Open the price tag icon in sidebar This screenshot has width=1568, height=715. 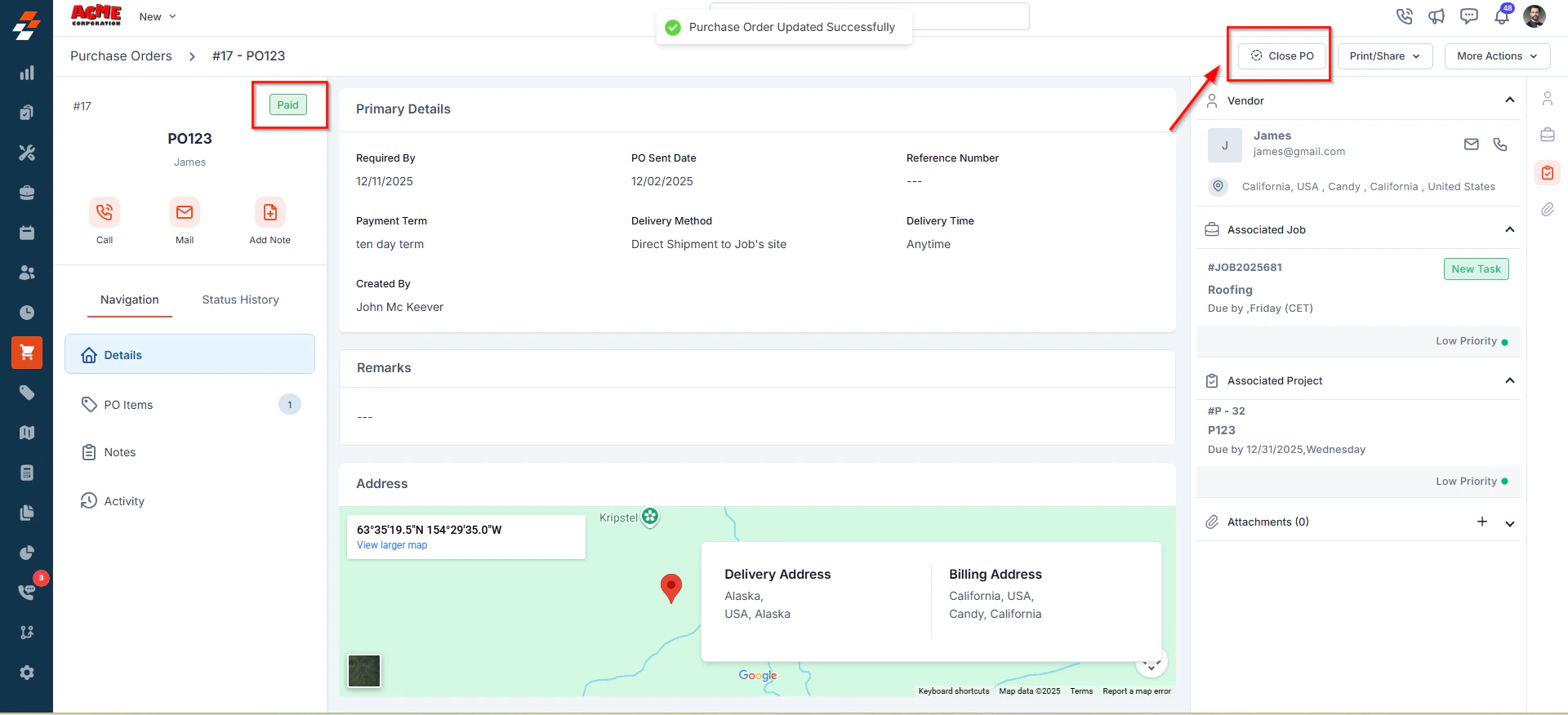point(27,393)
